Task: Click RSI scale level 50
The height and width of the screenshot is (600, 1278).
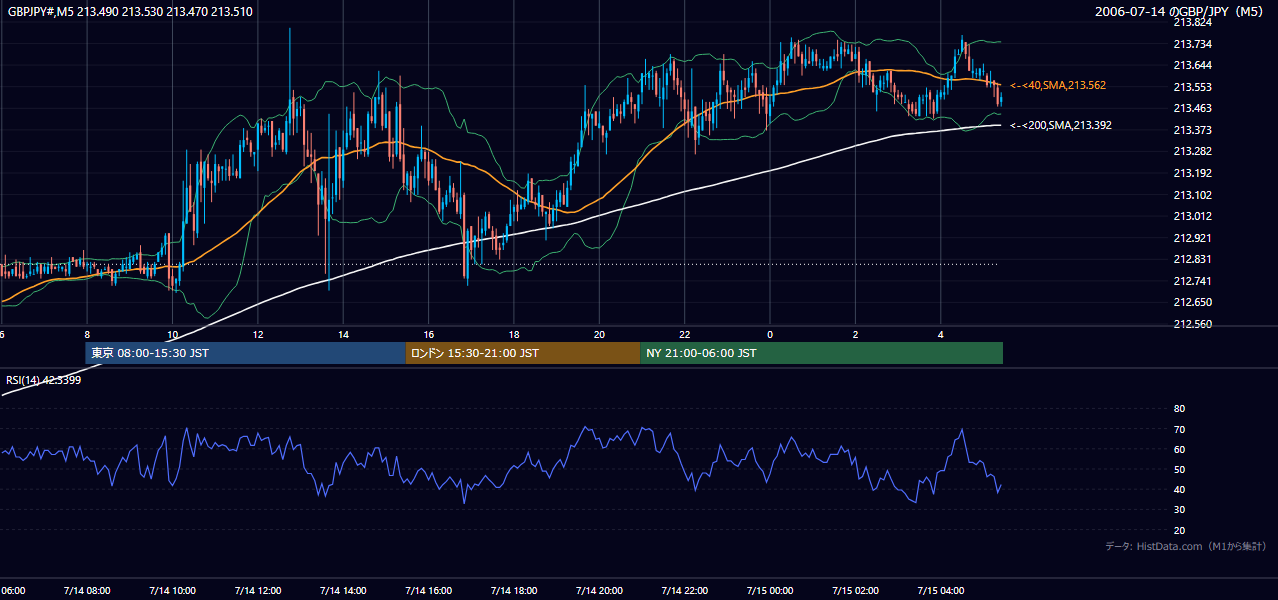Action: [1179, 470]
